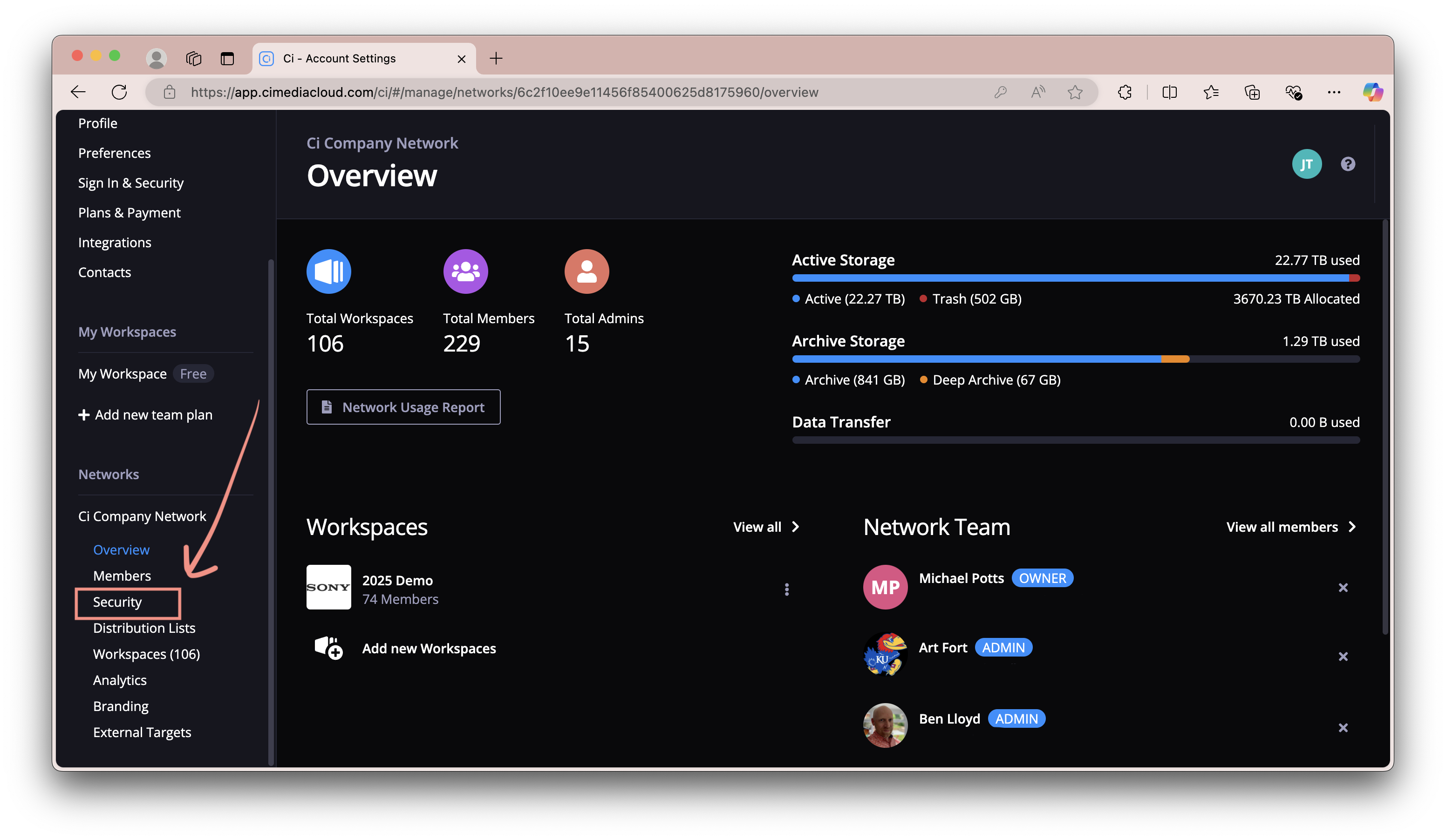The width and height of the screenshot is (1446, 840).
Task: Open Distribution Lists
Action: point(144,628)
